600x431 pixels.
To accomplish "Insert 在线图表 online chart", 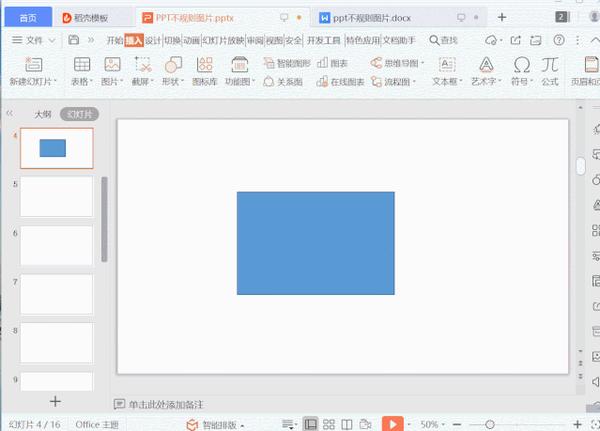I will (x=341, y=82).
